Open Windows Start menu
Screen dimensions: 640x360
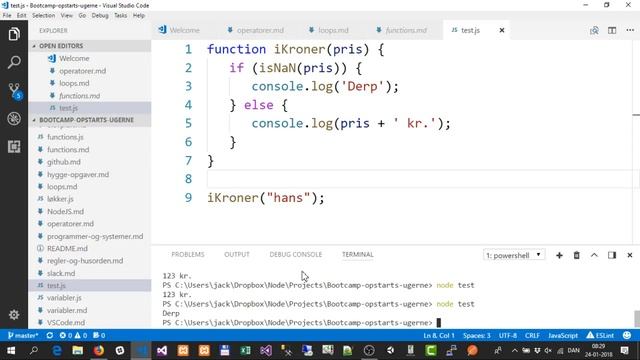(11, 351)
